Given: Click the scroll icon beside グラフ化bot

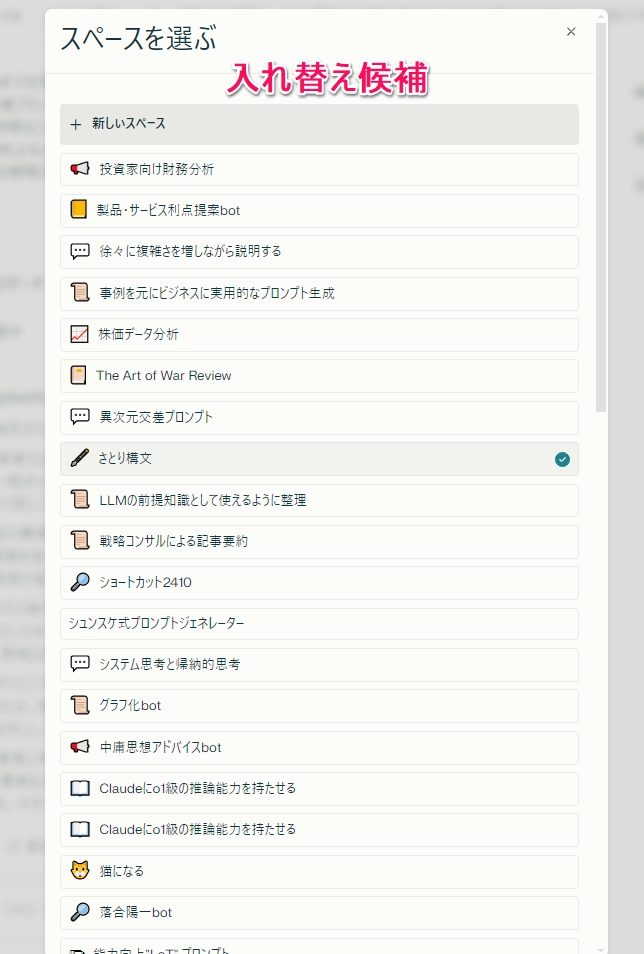Looking at the screenshot, I should click(80, 705).
